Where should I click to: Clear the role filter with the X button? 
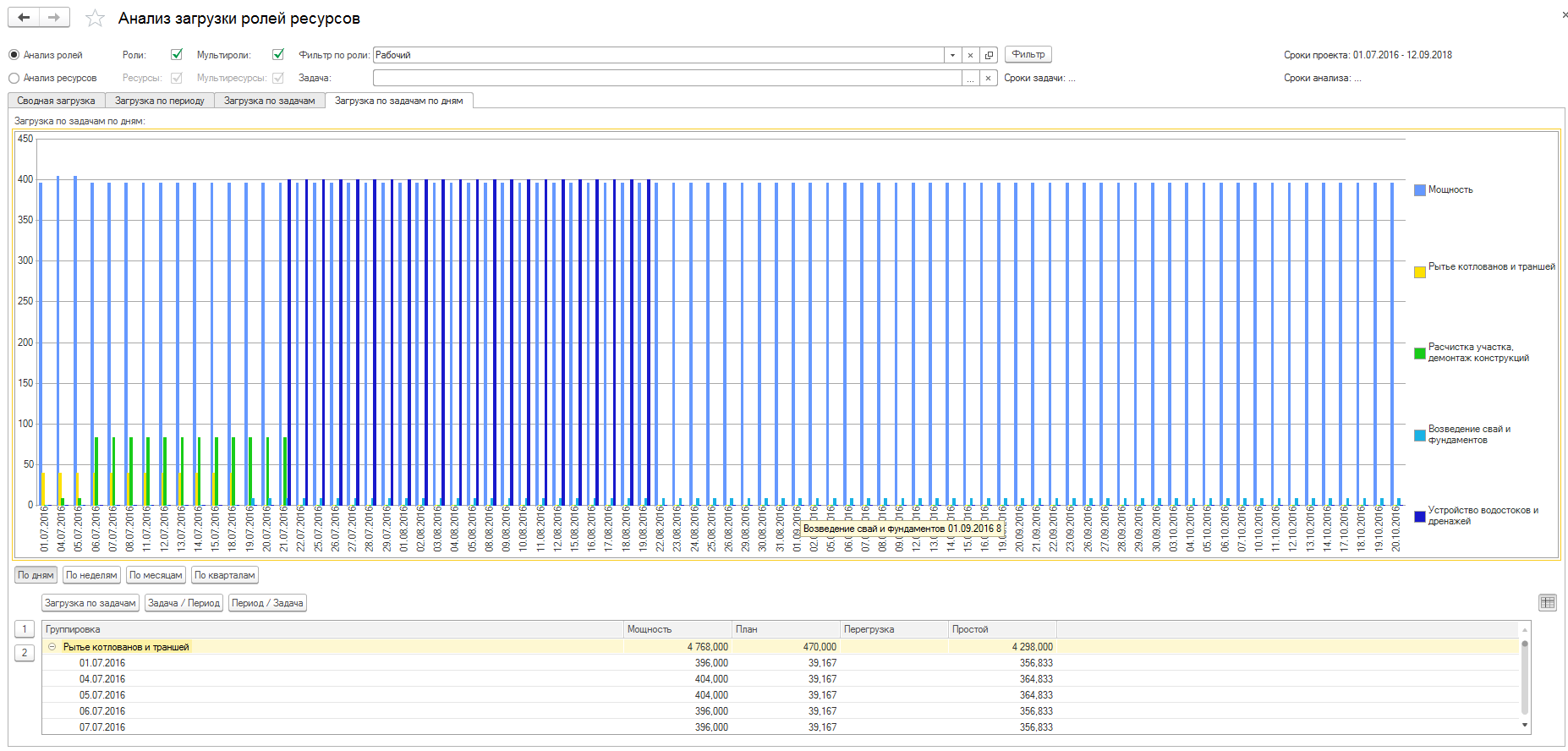pyautogui.click(x=970, y=55)
